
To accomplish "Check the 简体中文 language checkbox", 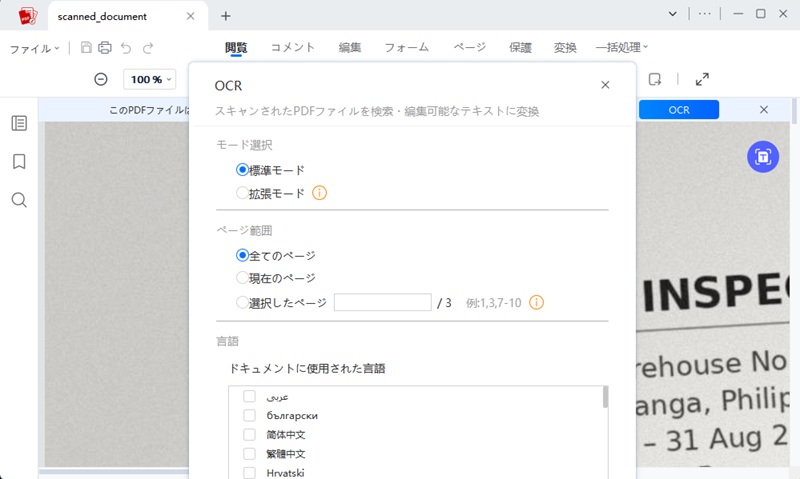I will pyautogui.click(x=249, y=435).
